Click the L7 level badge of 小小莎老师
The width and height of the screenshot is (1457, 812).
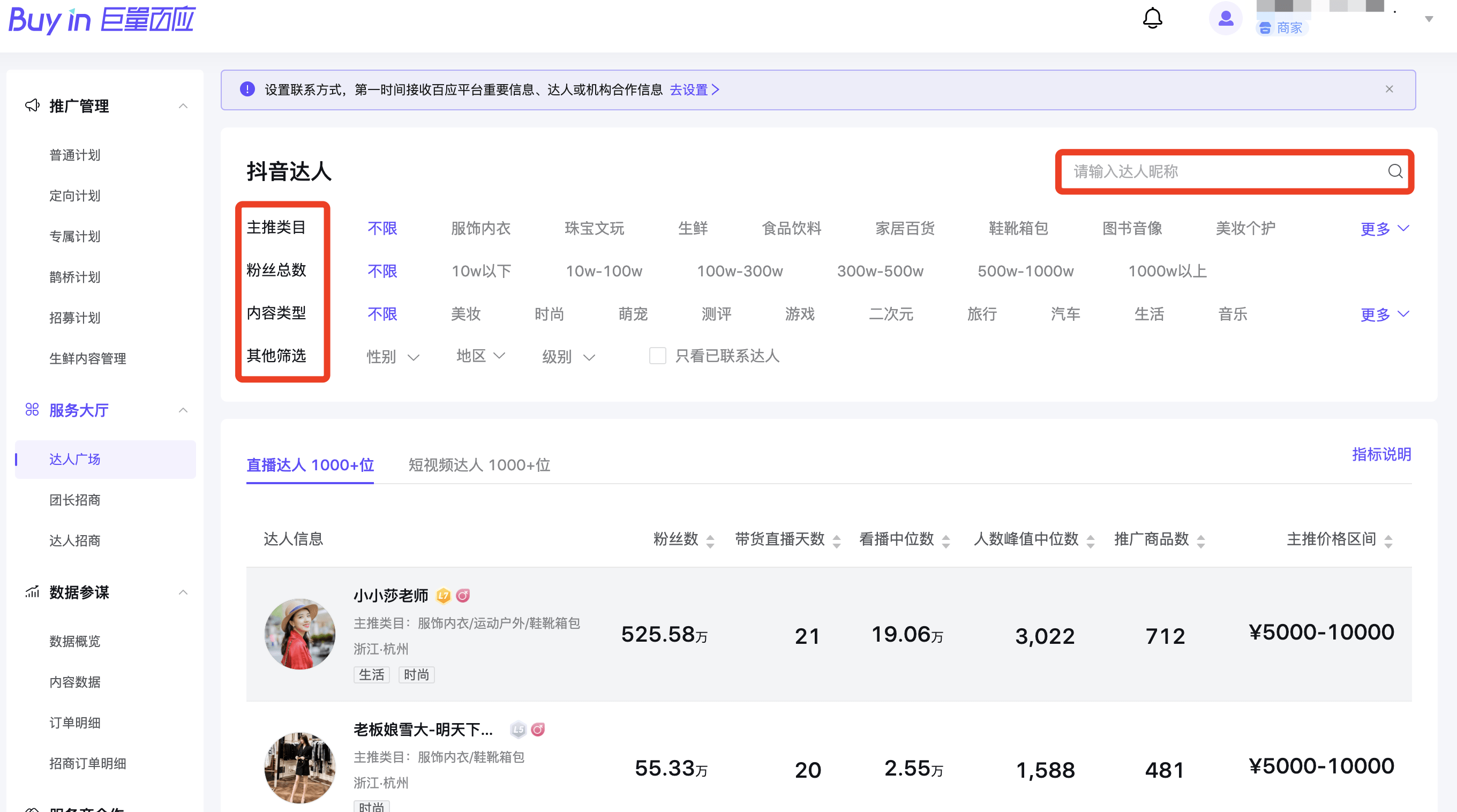pos(444,596)
